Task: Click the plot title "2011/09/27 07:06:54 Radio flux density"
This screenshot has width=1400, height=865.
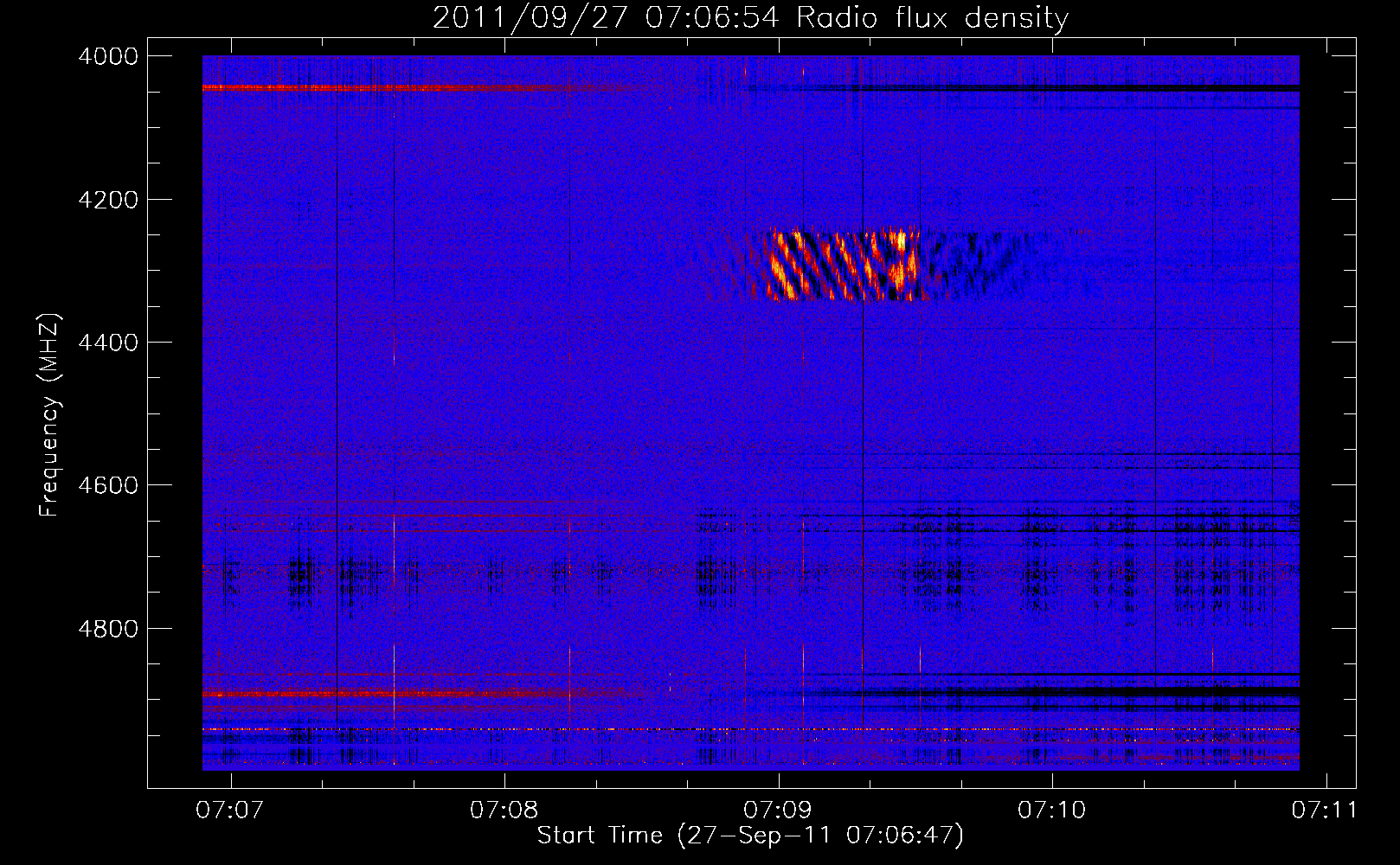Action: pyautogui.click(x=750, y=17)
